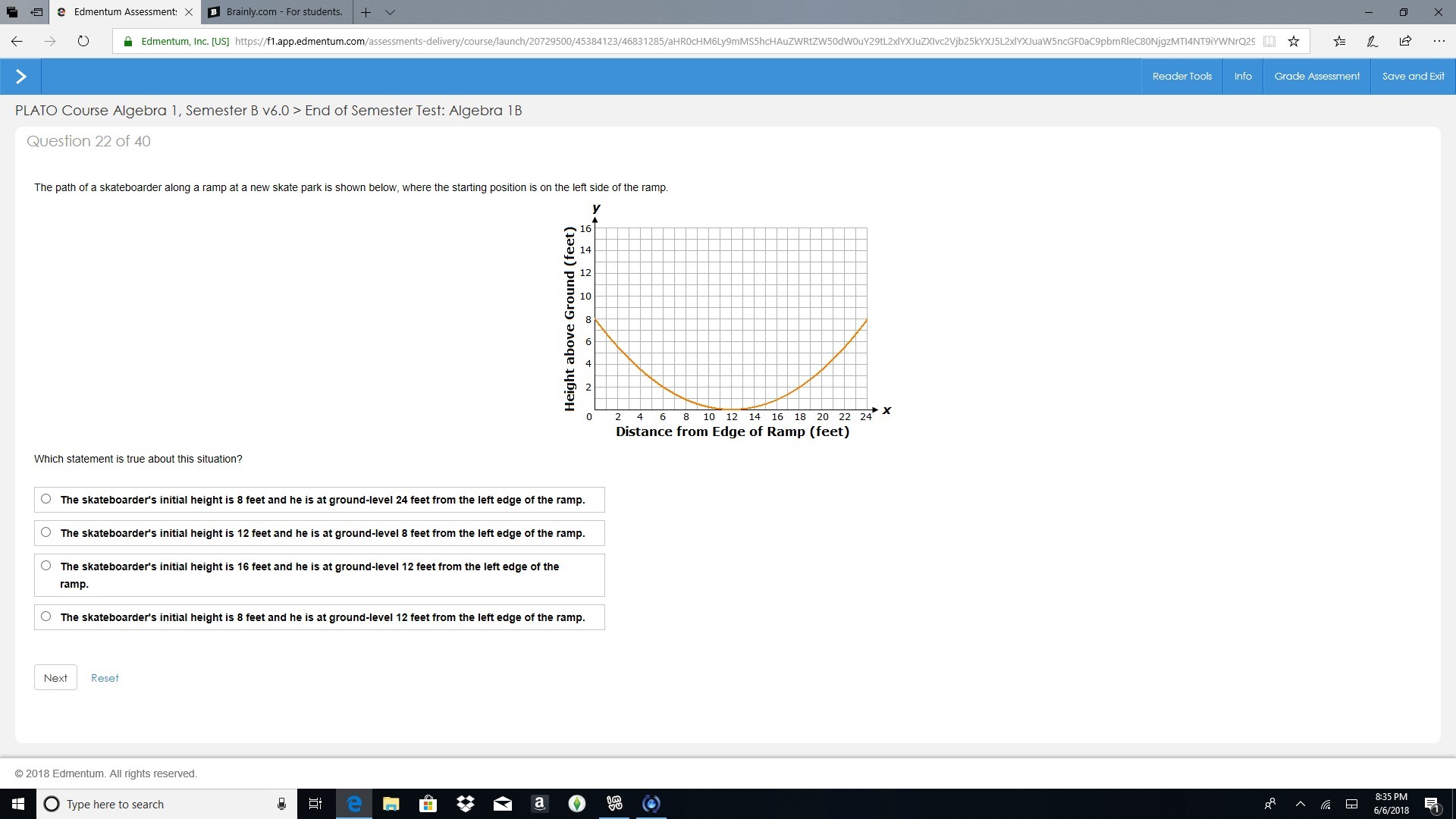The width and height of the screenshot is (1456, 819).
Task: Open Edge settings and more menu
Action: pos(1439,42)
